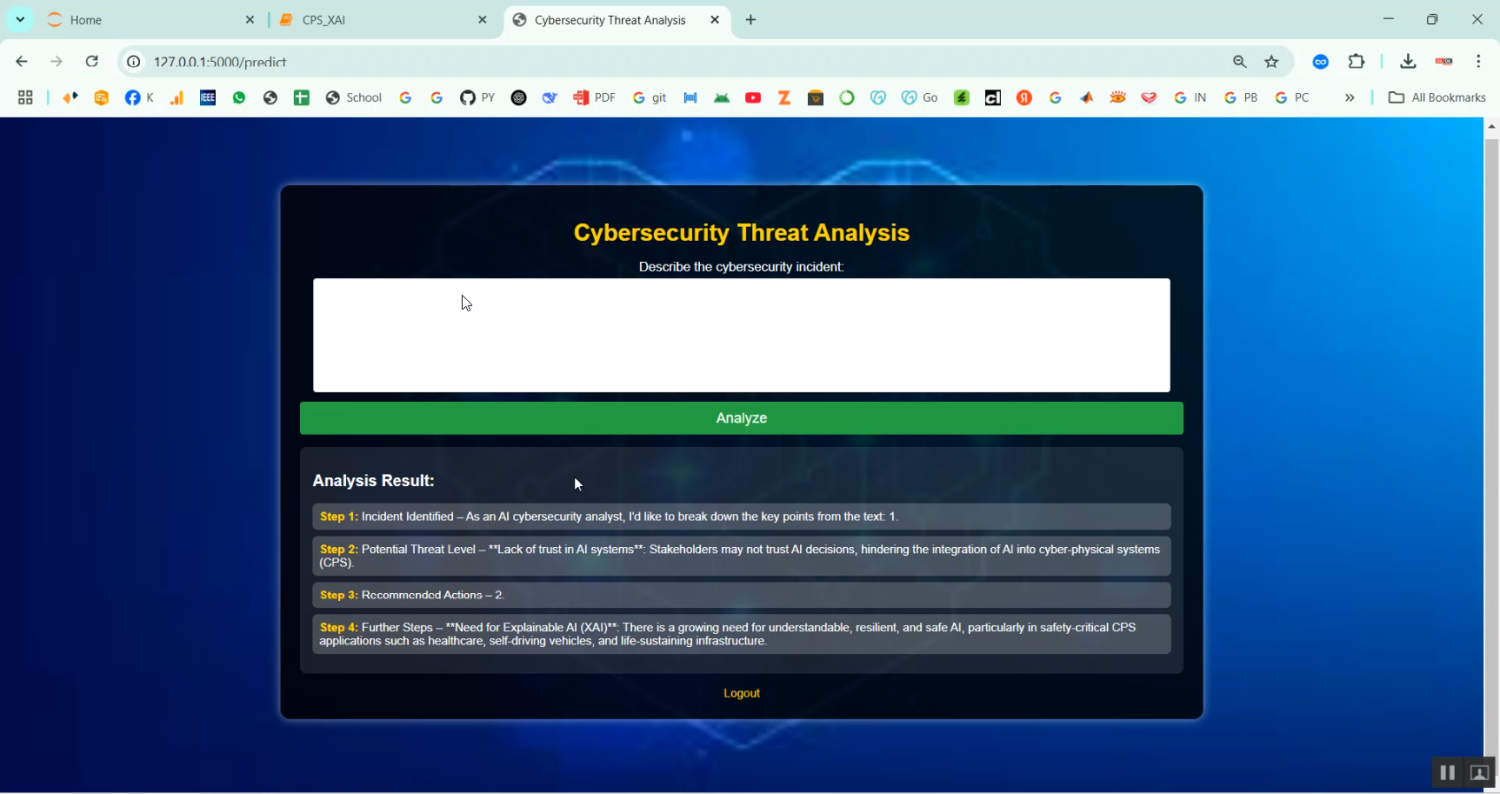
Task: Click the "Step 3:" recommended actions row
Action: 741,595
